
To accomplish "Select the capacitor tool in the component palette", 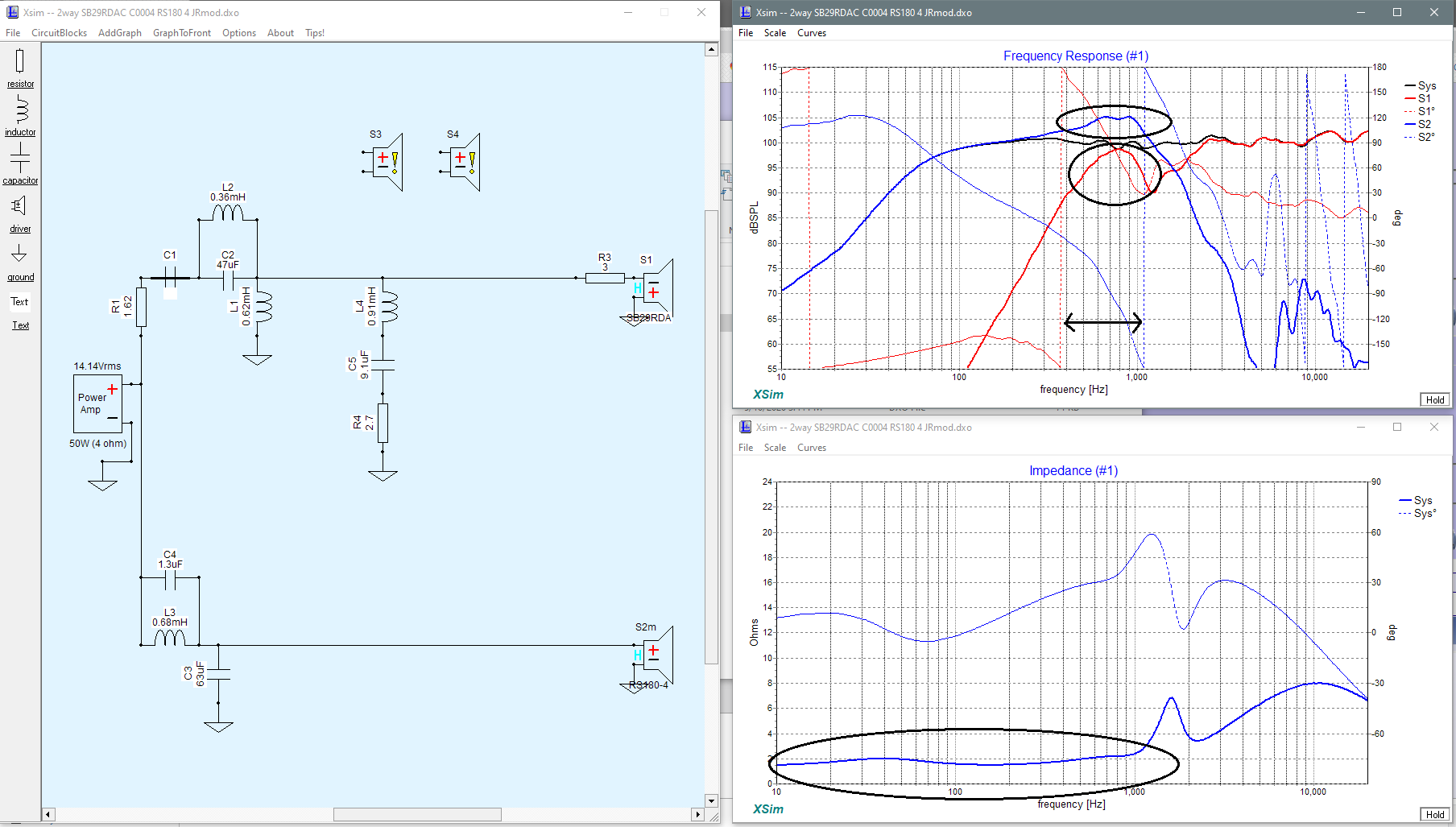I will (20, 164).
